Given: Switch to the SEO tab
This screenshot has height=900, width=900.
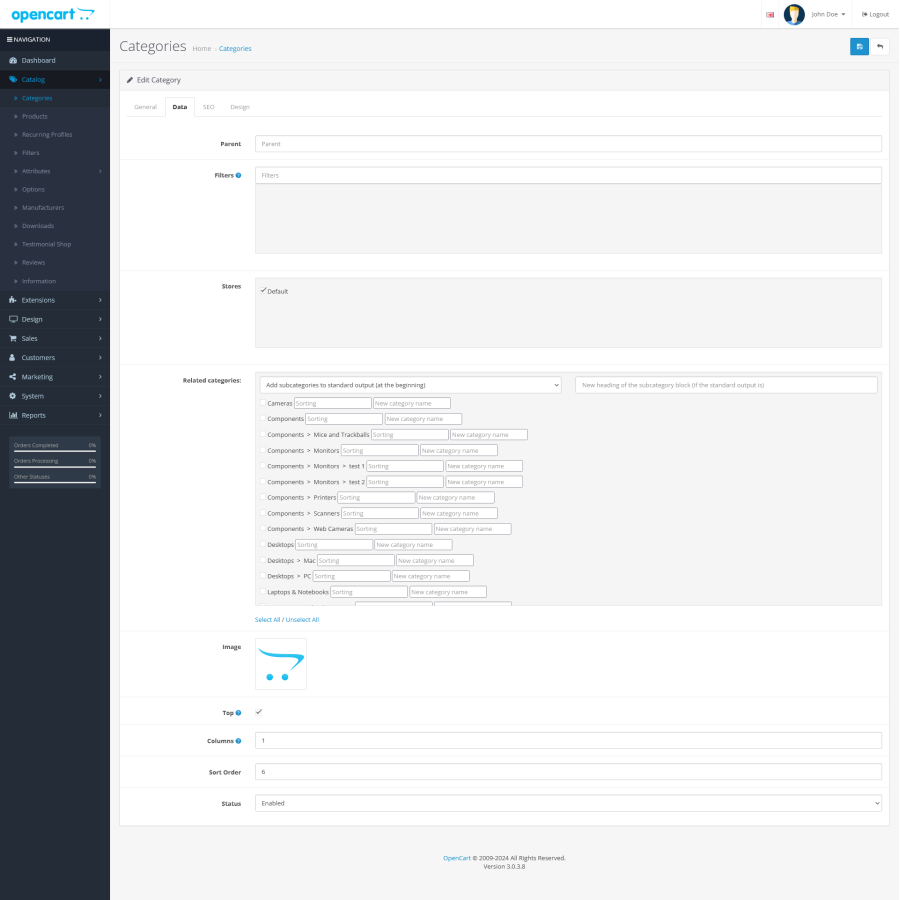Looking at the screenshot, I should click(x=208, y=107).
